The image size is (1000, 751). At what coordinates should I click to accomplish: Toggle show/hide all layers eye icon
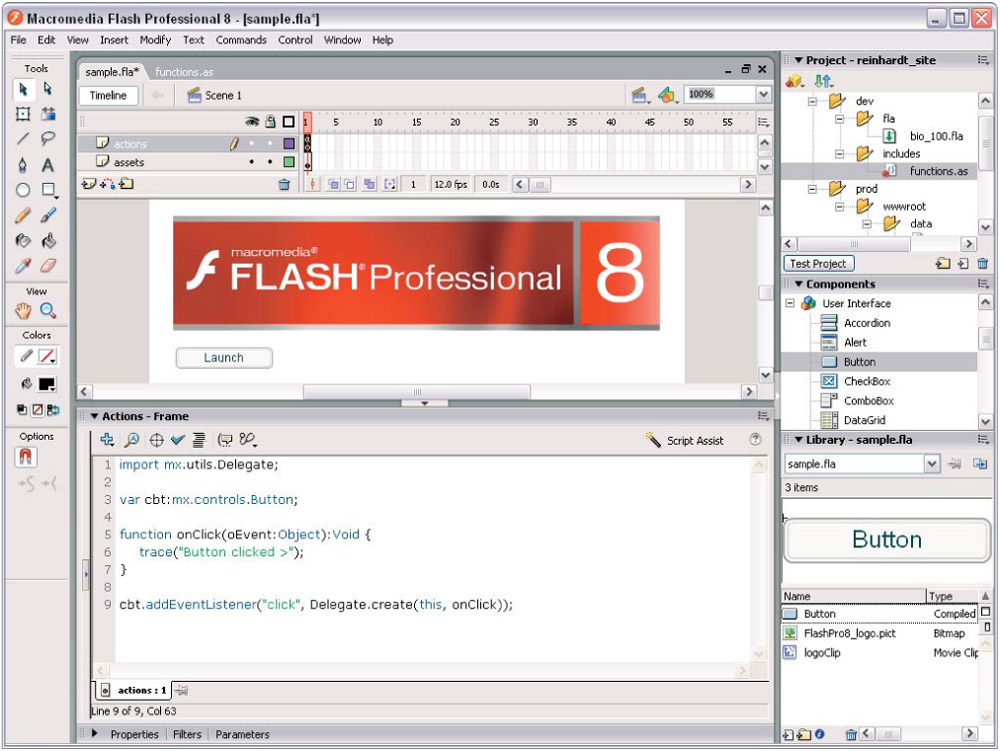(252, 122)
